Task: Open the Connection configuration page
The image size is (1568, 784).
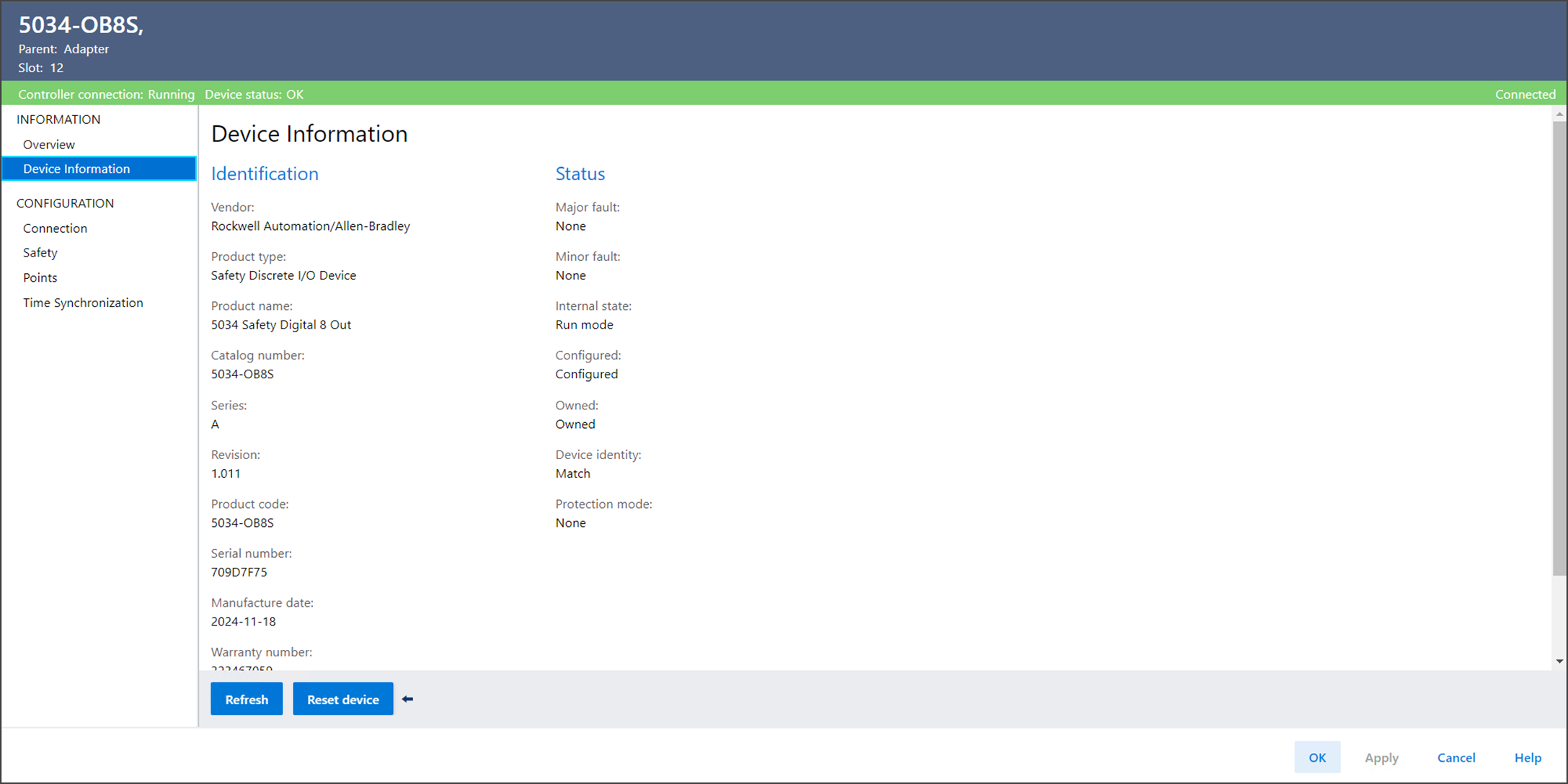Action: (x=55, y=228)
